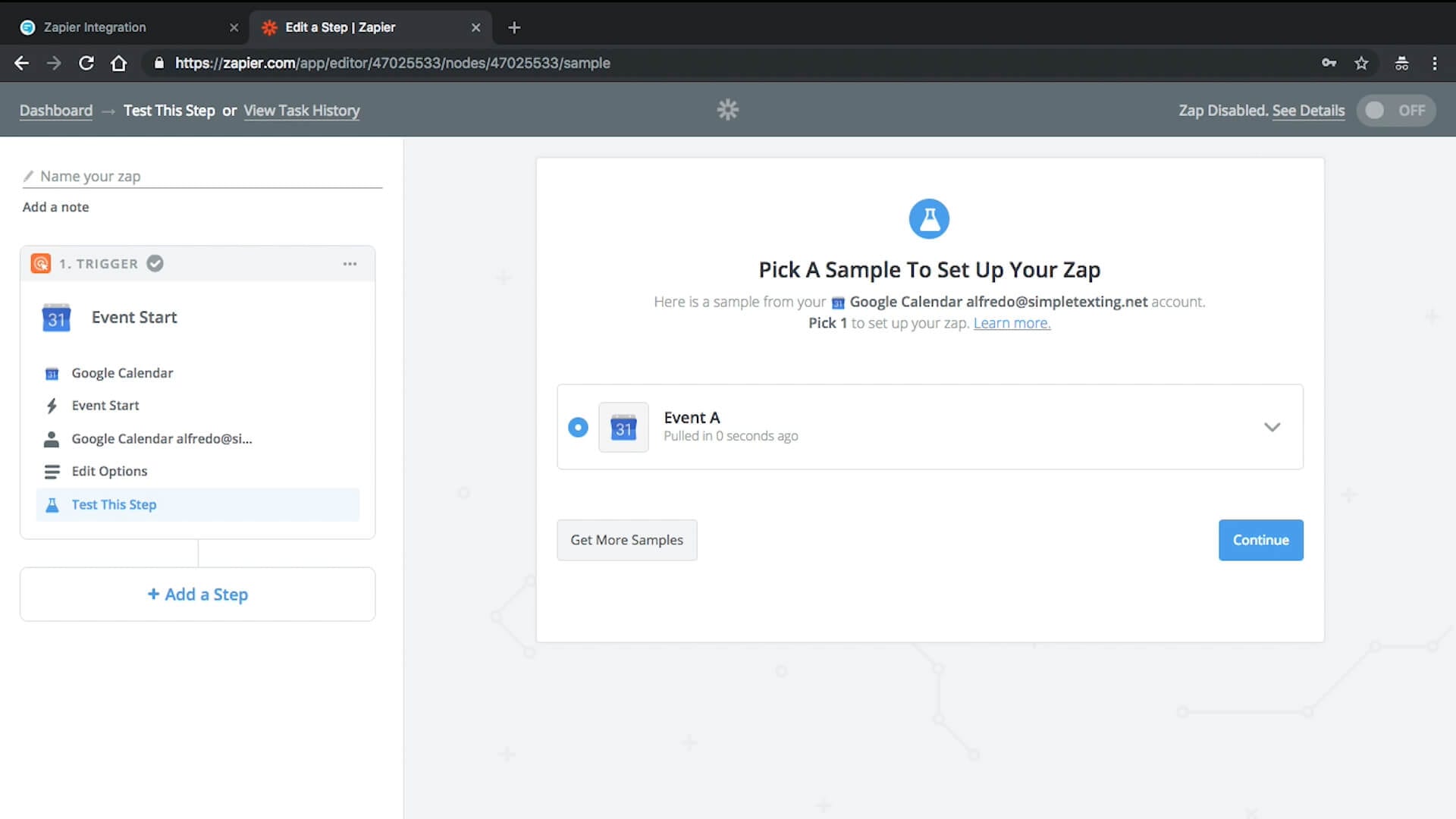Viewport: 1456px width, 819px height.
Task: Go to the Dashboard link
Action: [56, 111]
